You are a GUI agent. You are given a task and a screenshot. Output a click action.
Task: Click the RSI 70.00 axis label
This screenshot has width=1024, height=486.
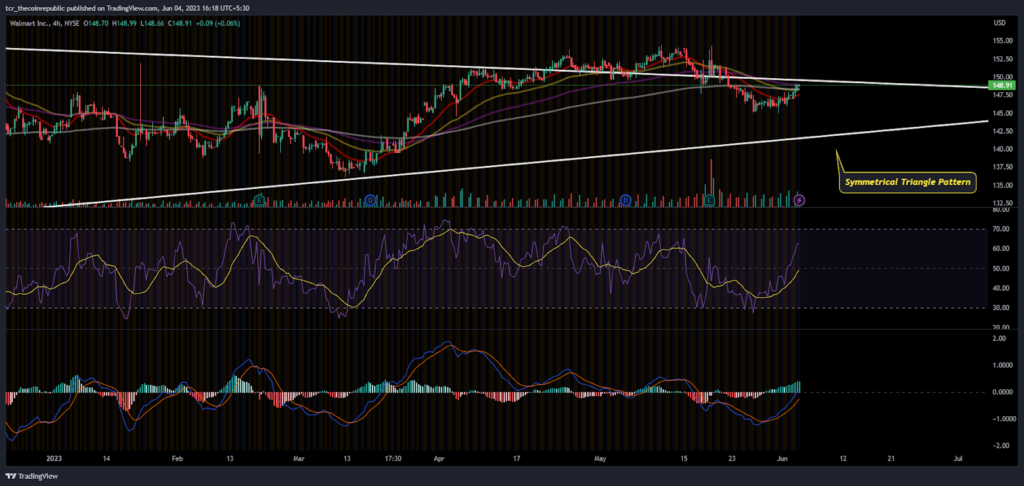pyautogui.click(x=1001, y=229)
